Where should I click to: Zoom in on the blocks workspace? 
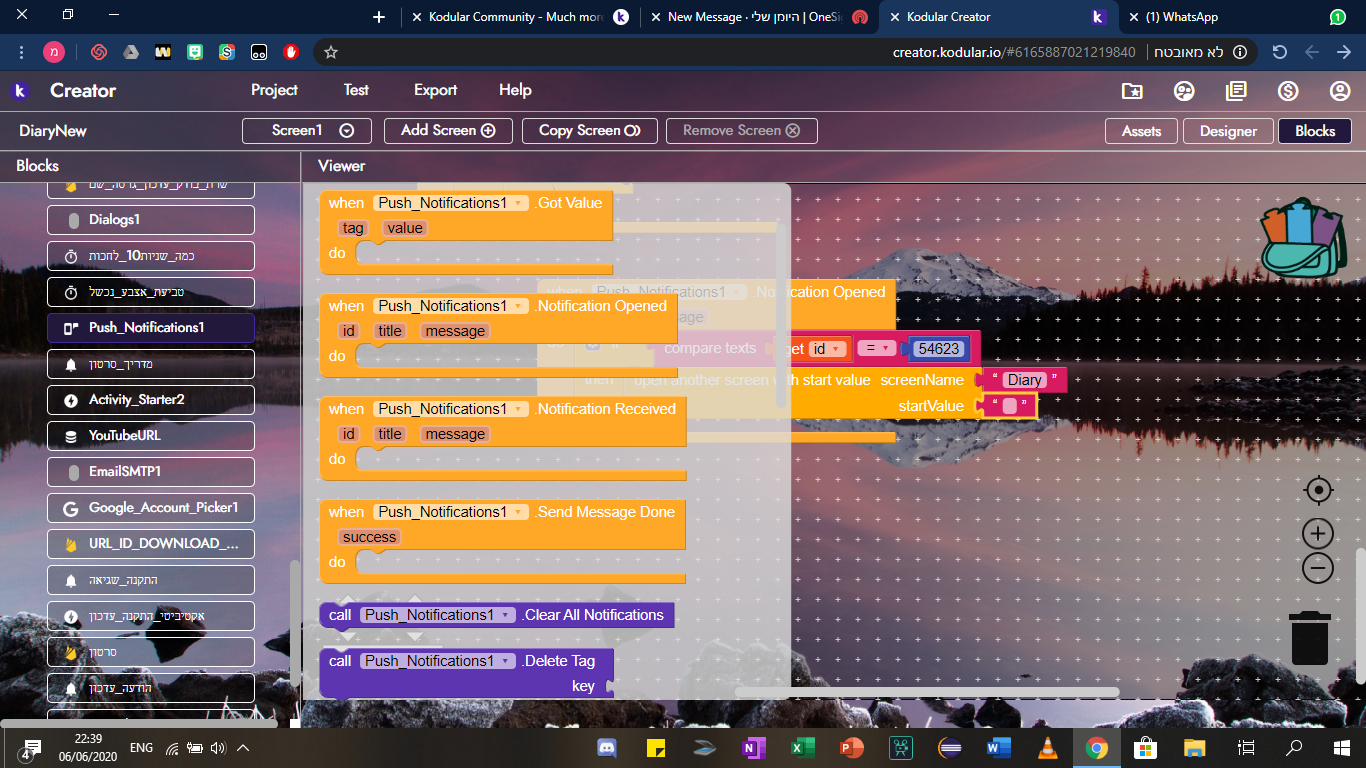(x=1318, y=533)
